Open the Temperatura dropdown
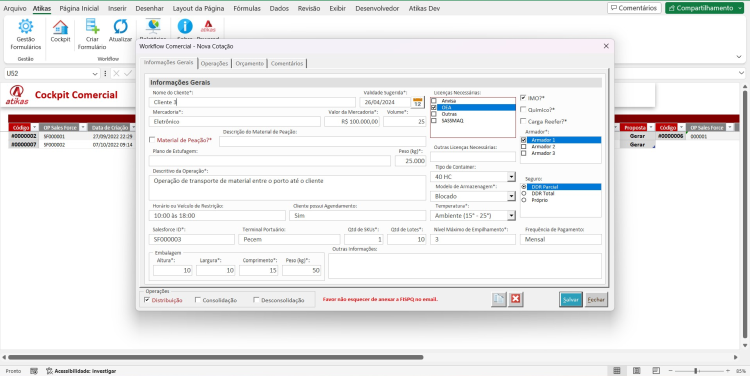The image size is (750, 376). pos(511,216)
